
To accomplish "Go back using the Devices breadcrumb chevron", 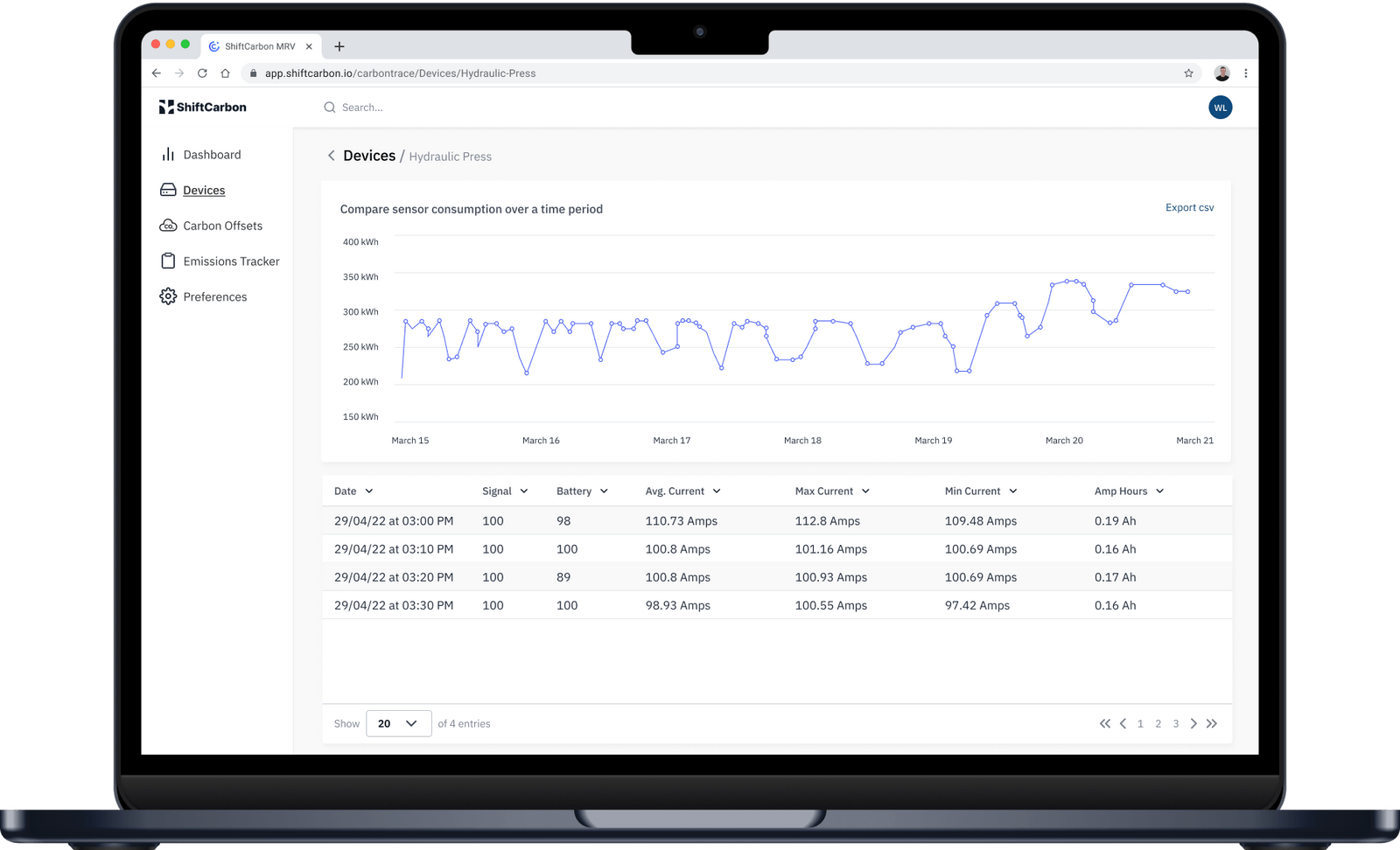I will [x=331, y=156].
